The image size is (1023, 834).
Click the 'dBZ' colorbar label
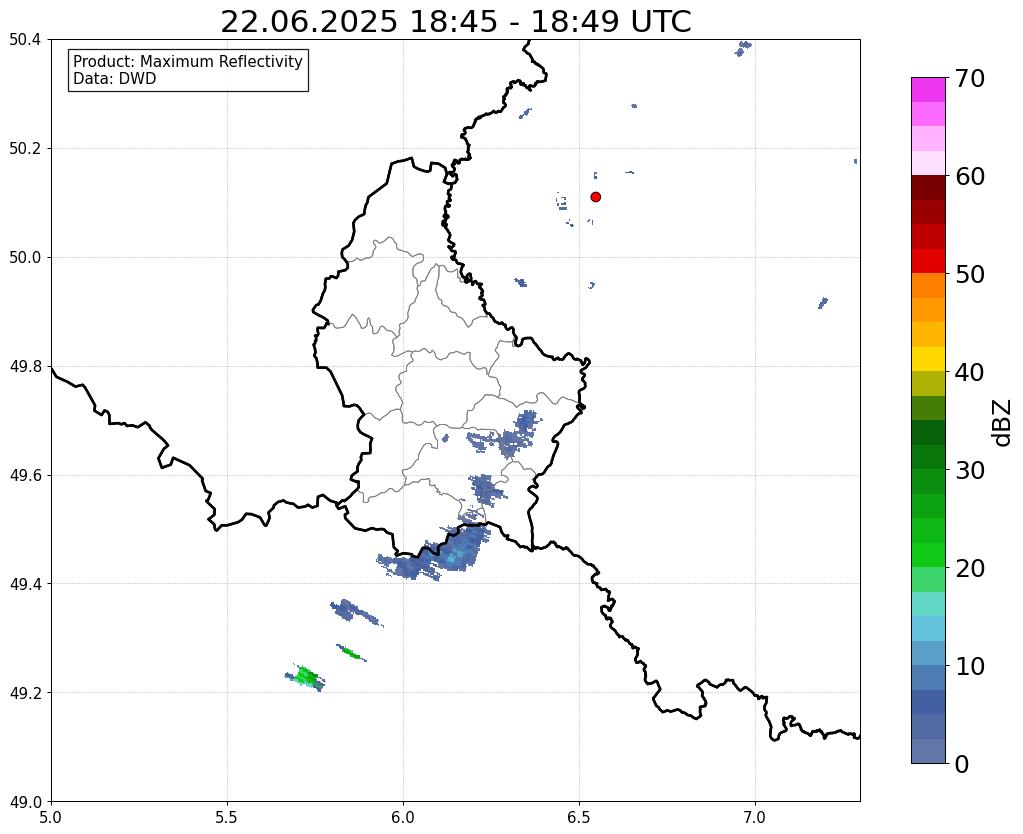[1003, 422]
